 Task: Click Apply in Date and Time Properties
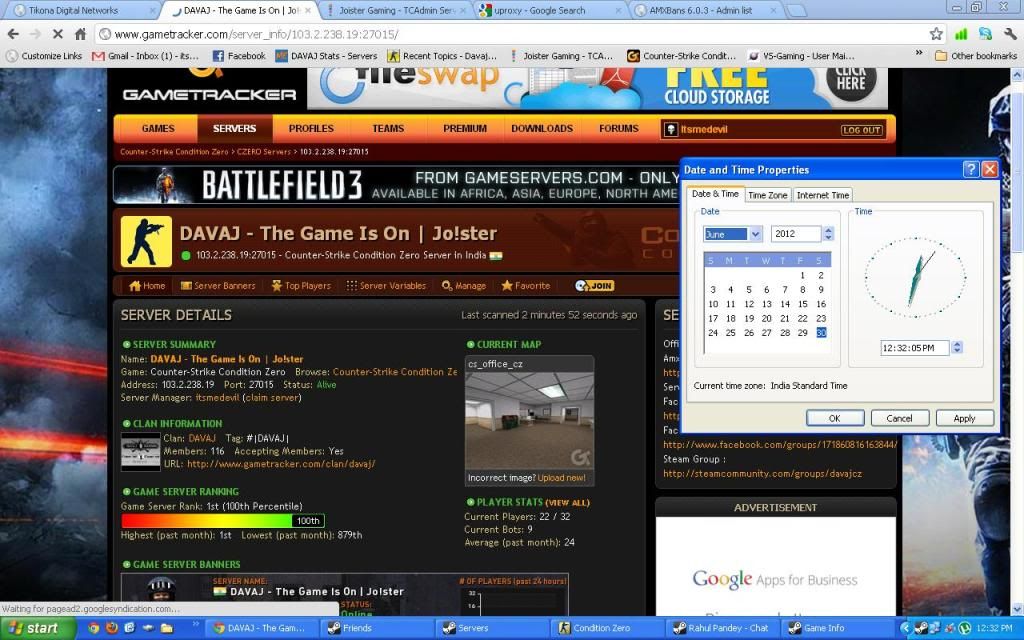(x=965, y=418)
